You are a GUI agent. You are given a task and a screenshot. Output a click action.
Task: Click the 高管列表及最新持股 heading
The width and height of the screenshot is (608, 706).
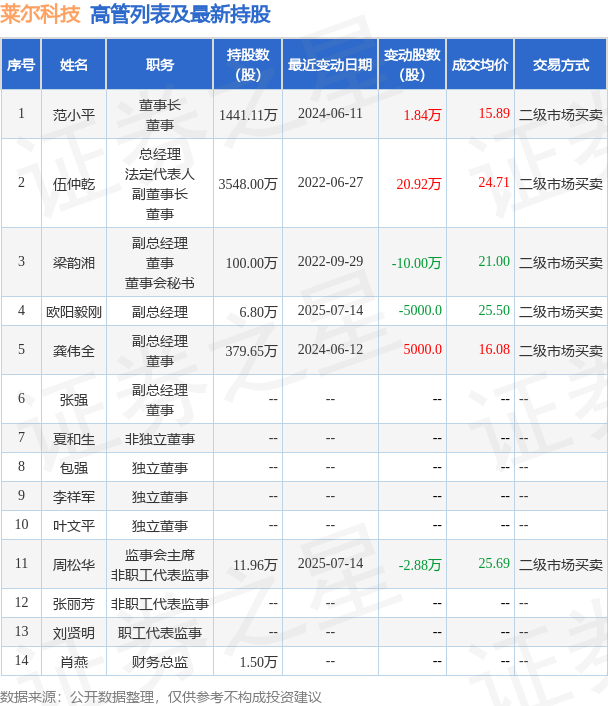click(180, 14)
